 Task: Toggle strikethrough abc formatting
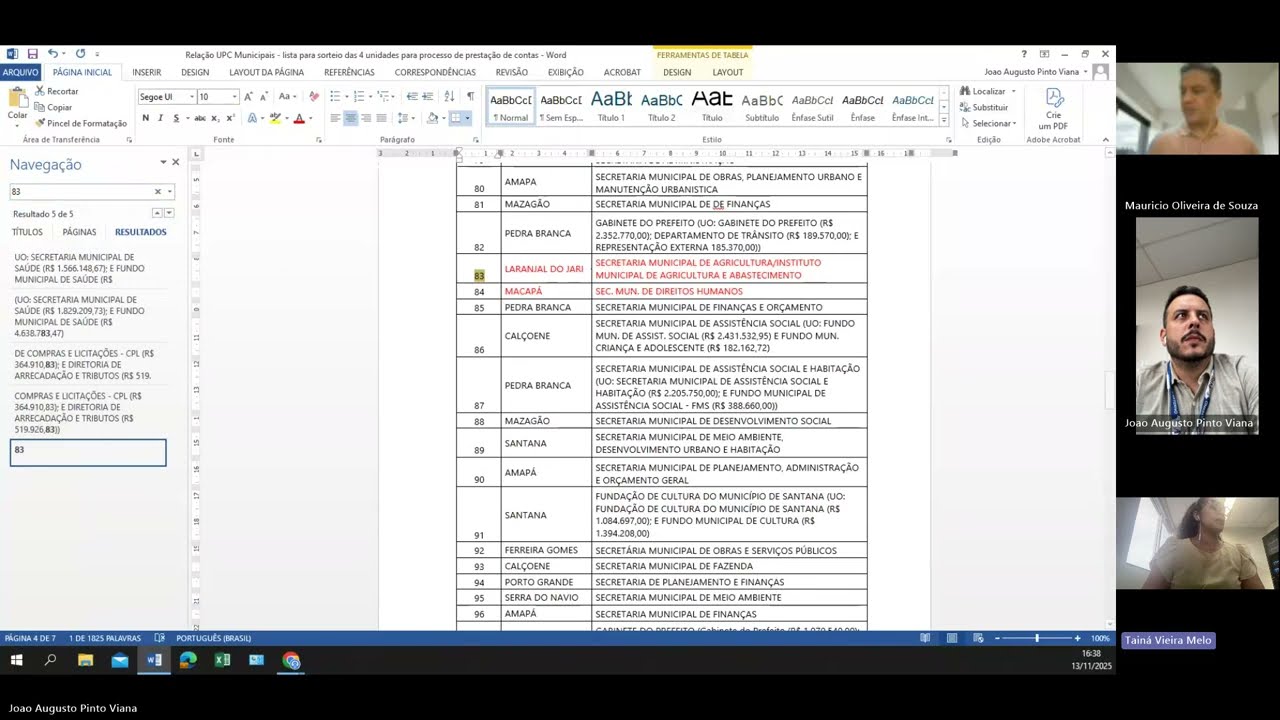pos(200,118)
